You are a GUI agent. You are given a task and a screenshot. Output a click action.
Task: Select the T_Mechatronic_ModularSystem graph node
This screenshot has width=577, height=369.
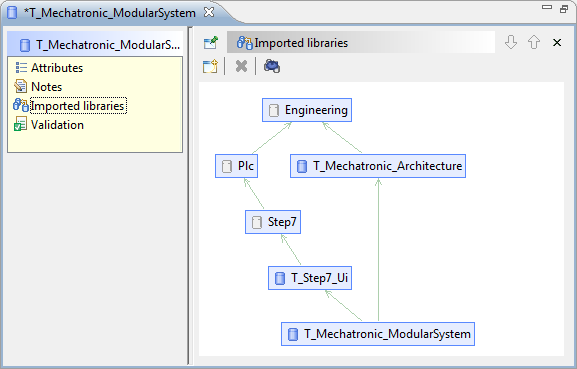tap(378, 334)
